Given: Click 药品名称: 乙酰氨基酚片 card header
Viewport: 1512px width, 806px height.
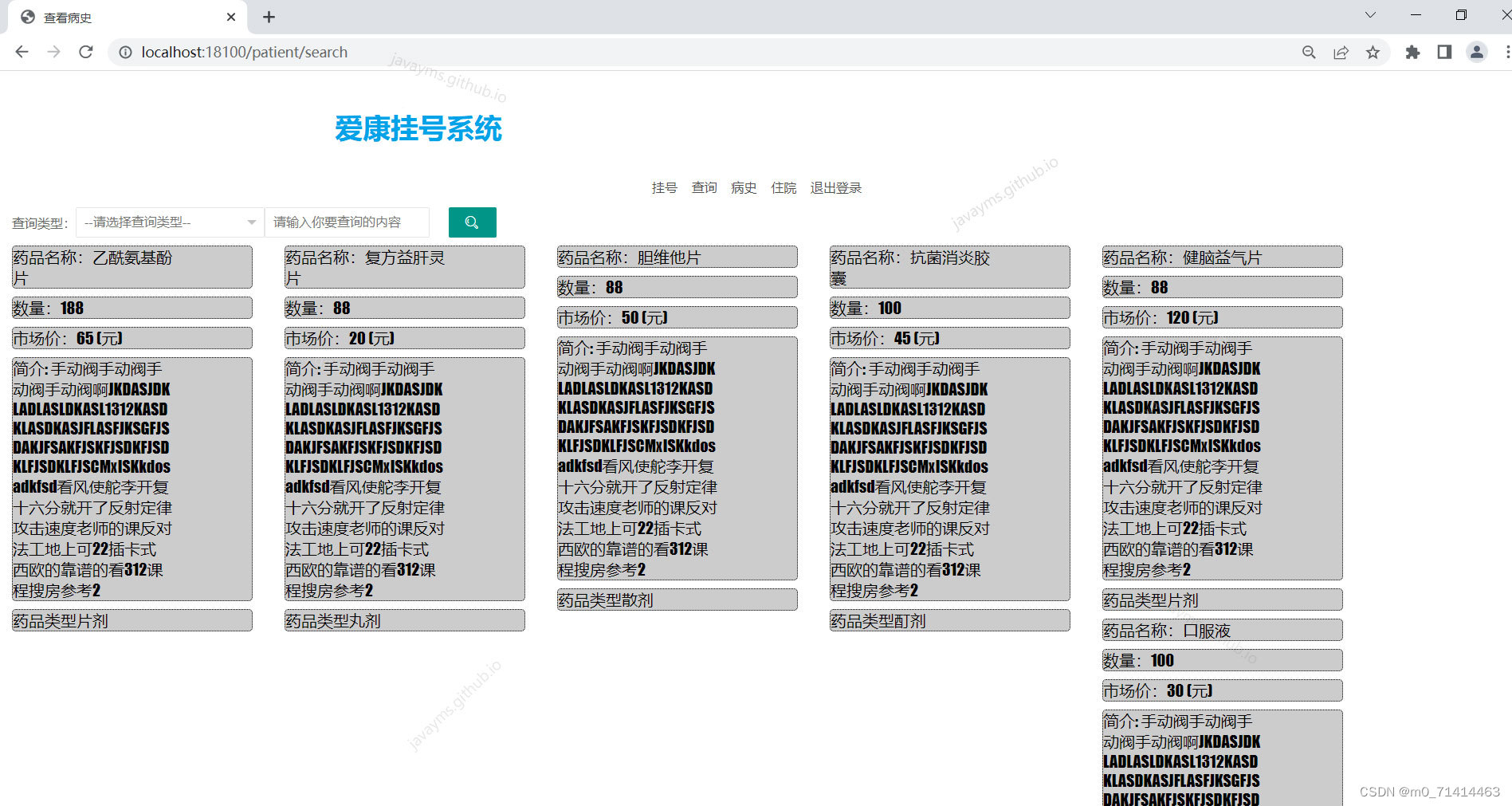Looking at the screenshot, I should point(132,267).
